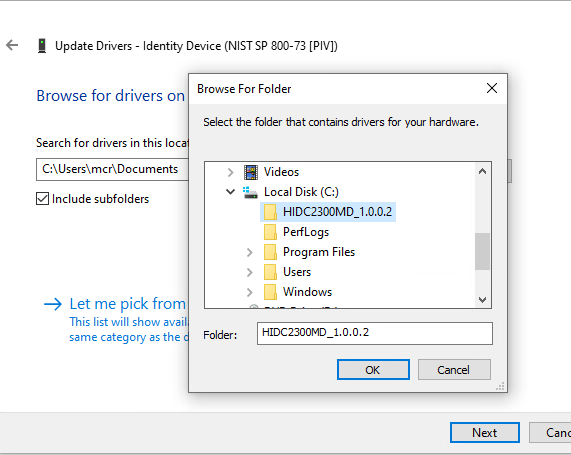Click the device icon beside Update Drivers title

[42, 46]
